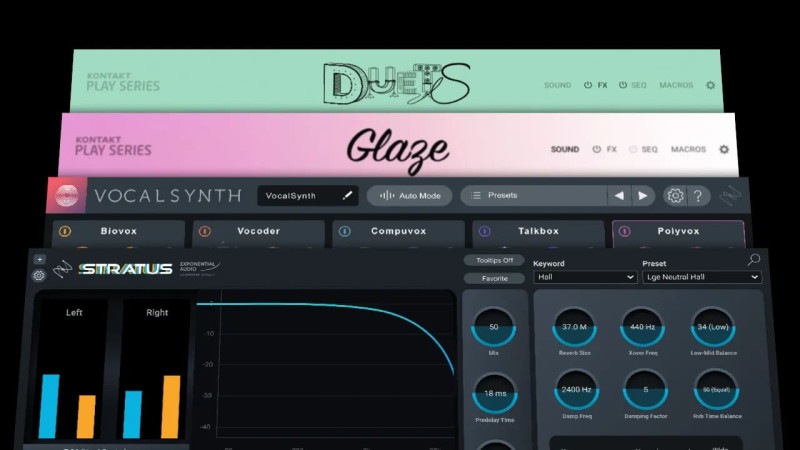Viewport: 800px width, 450px height.
Task: Click Favorite button in Stratus
Action: 494,279
